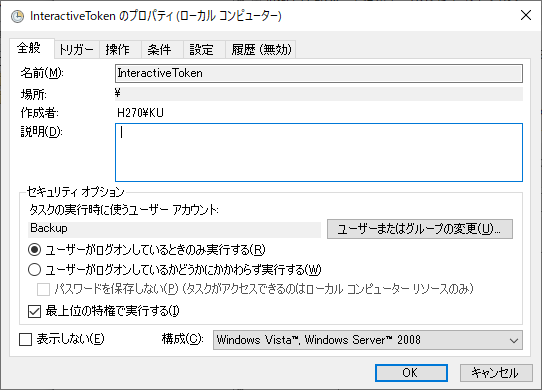Confirm with the OK button
The height and width of the screenshot is (390, 542).
[411, 373]
